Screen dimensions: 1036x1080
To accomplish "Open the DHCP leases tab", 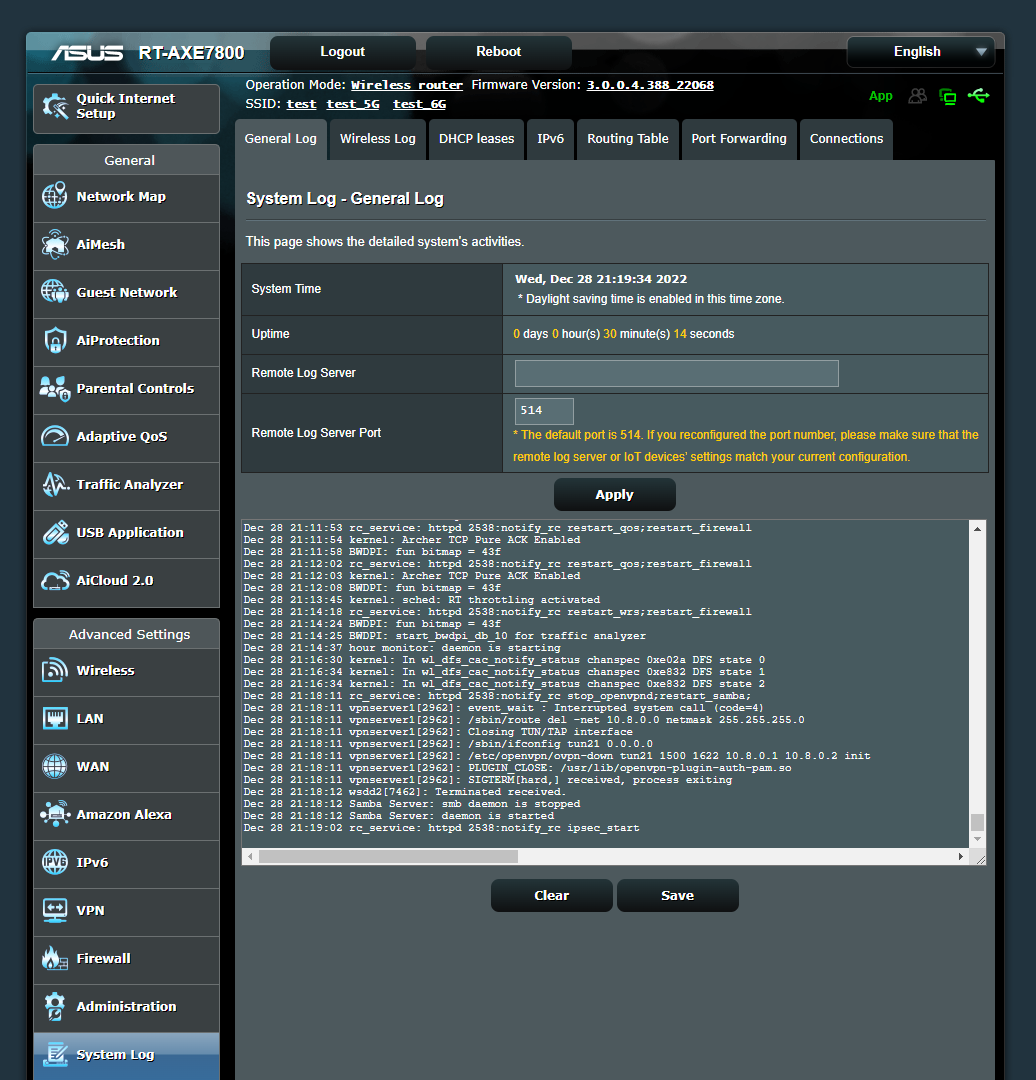I will pyautogui.click(x=477, y=139).
